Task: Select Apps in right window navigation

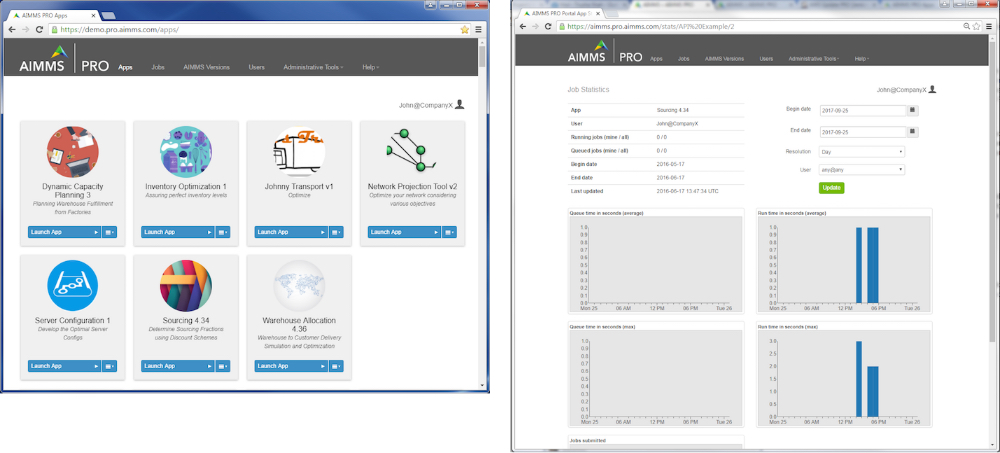Action: coord(656,58)
